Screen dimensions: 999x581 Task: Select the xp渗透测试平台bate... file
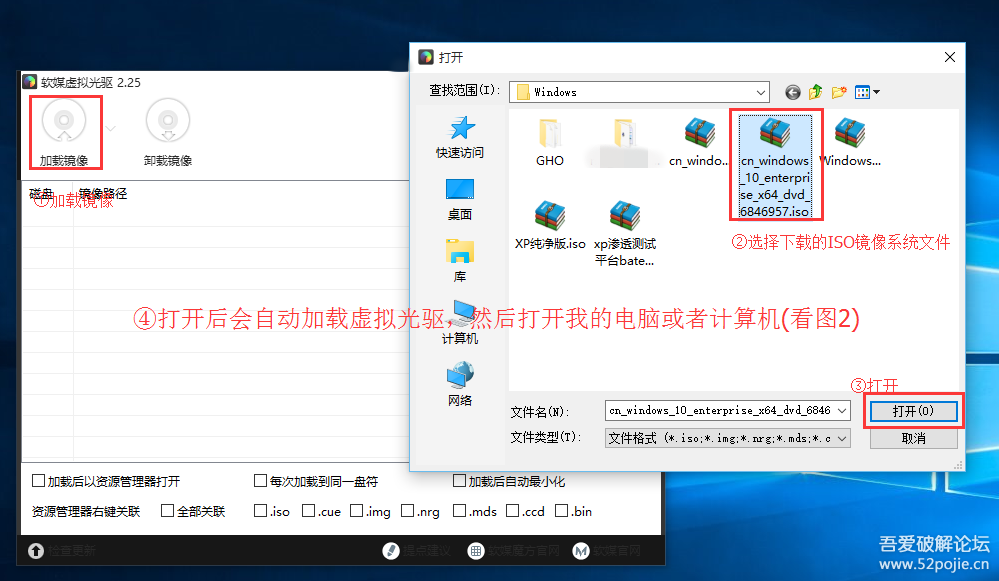coord(624,234)
